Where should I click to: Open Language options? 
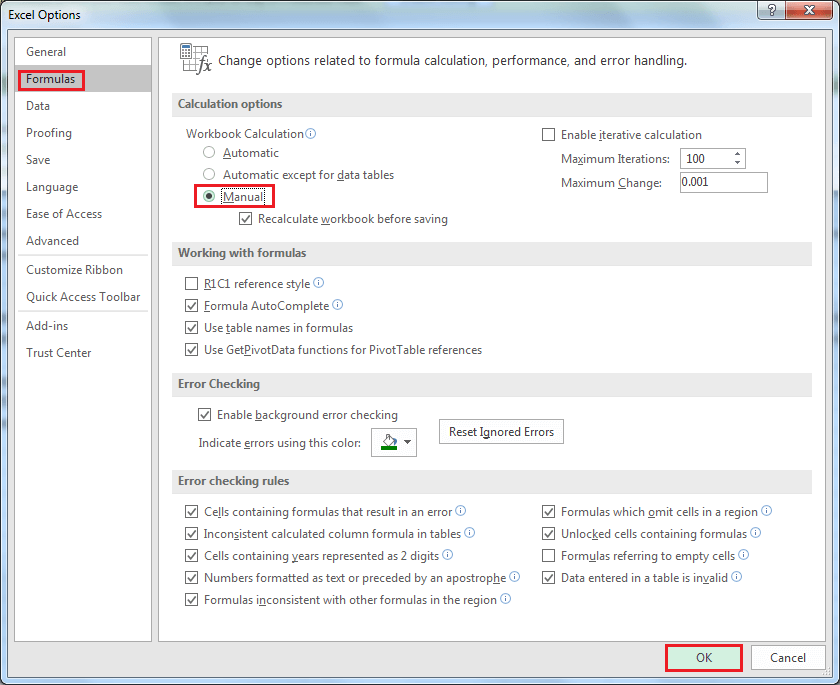[x=83, y=186]
